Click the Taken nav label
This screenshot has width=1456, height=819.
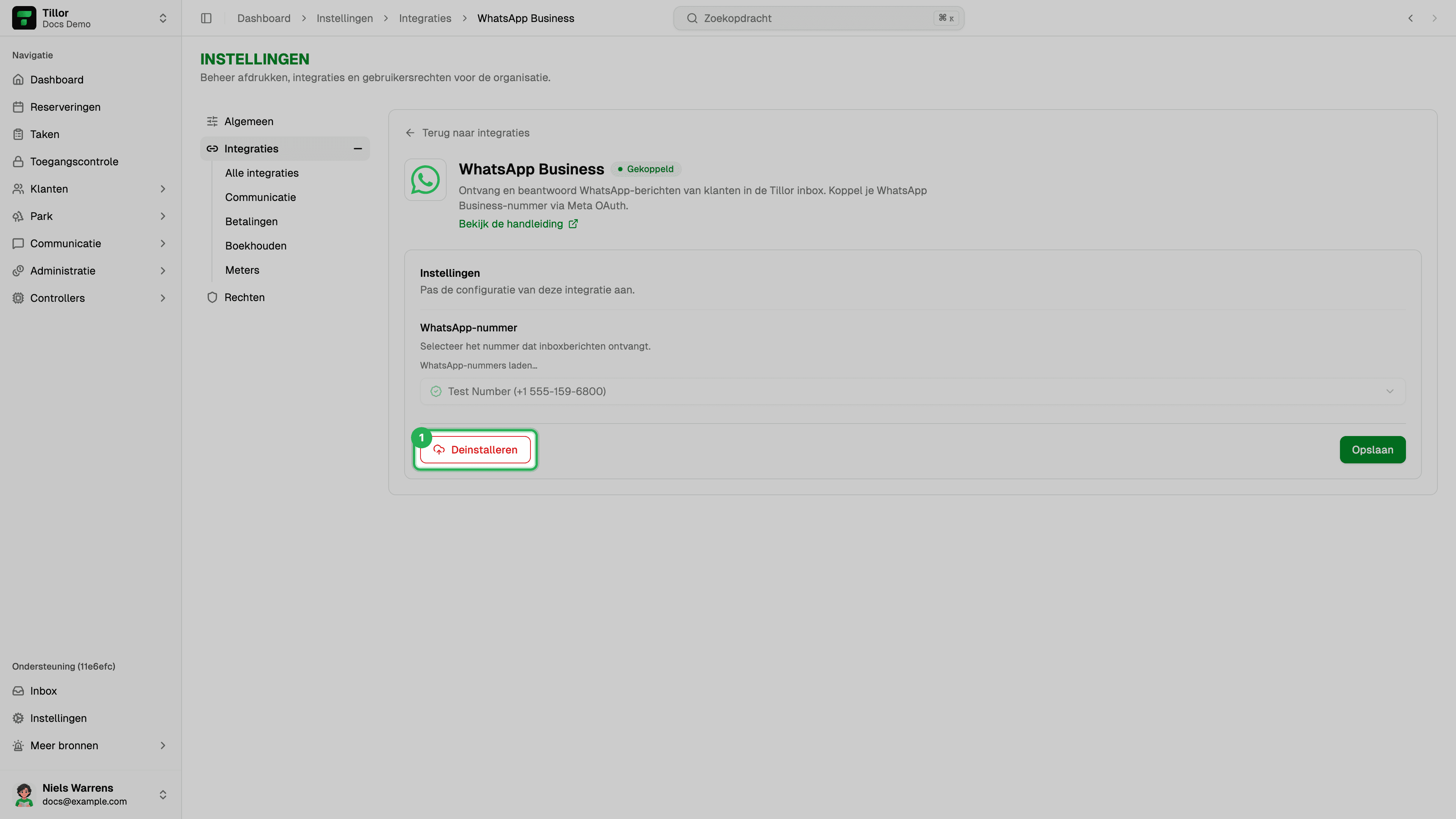pos(45,134)
